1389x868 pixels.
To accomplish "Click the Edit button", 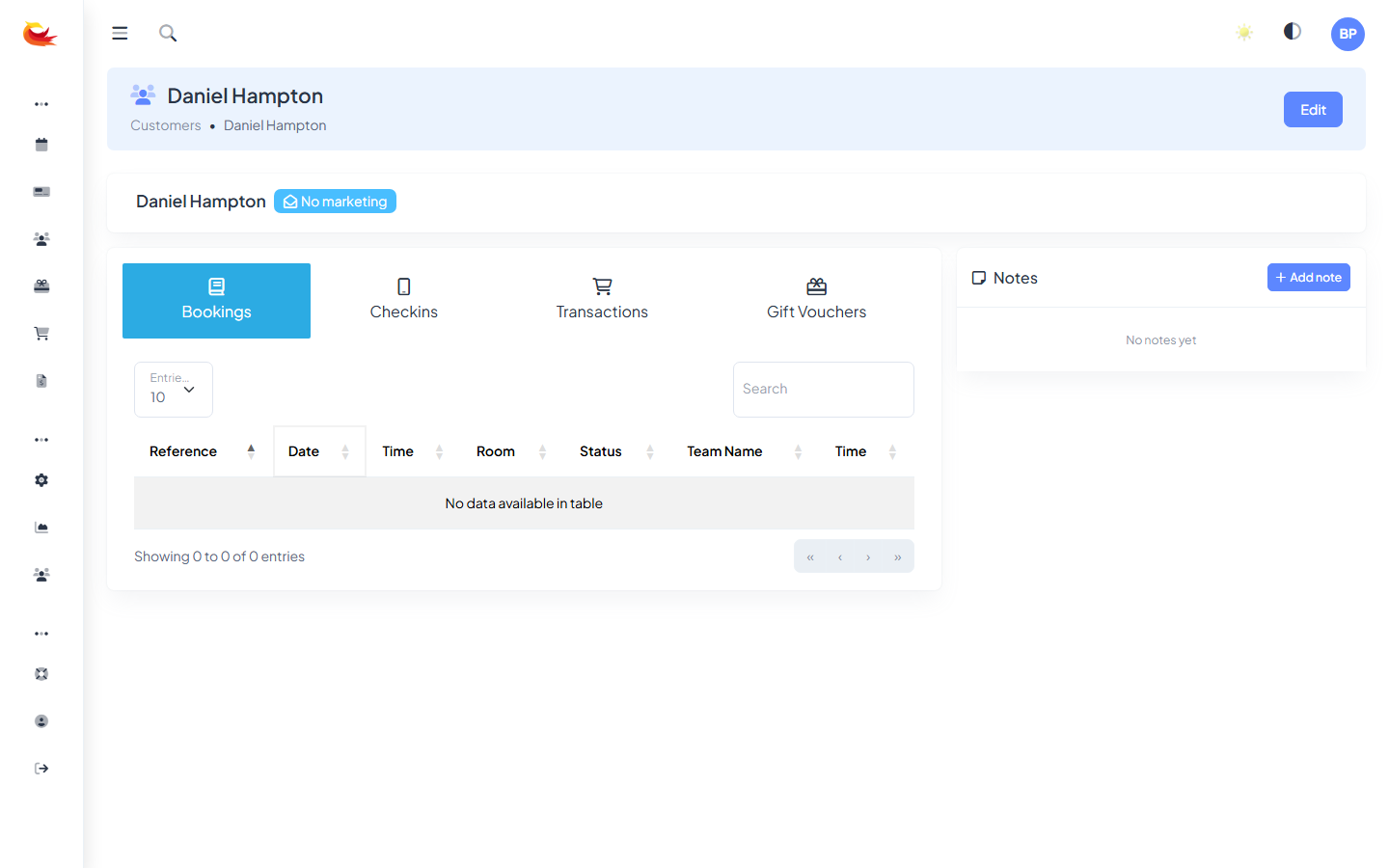I will click(1313, 110).
